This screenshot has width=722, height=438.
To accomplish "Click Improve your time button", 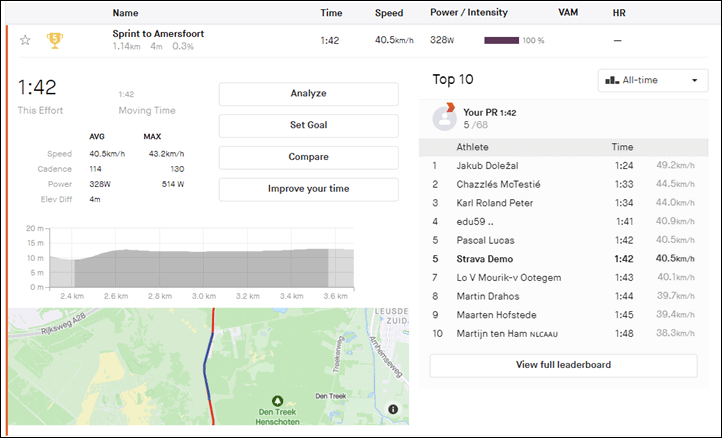I will click(309, 189).
